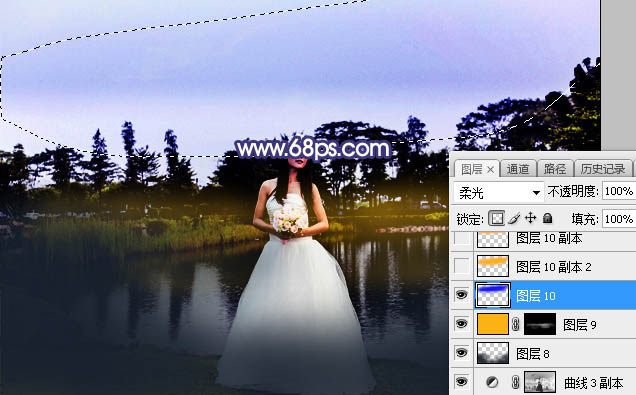Click the blue stroke thumbnail of 图层 10
The width and height of the screenshot is (636, 395).
[x=493, y=295]
